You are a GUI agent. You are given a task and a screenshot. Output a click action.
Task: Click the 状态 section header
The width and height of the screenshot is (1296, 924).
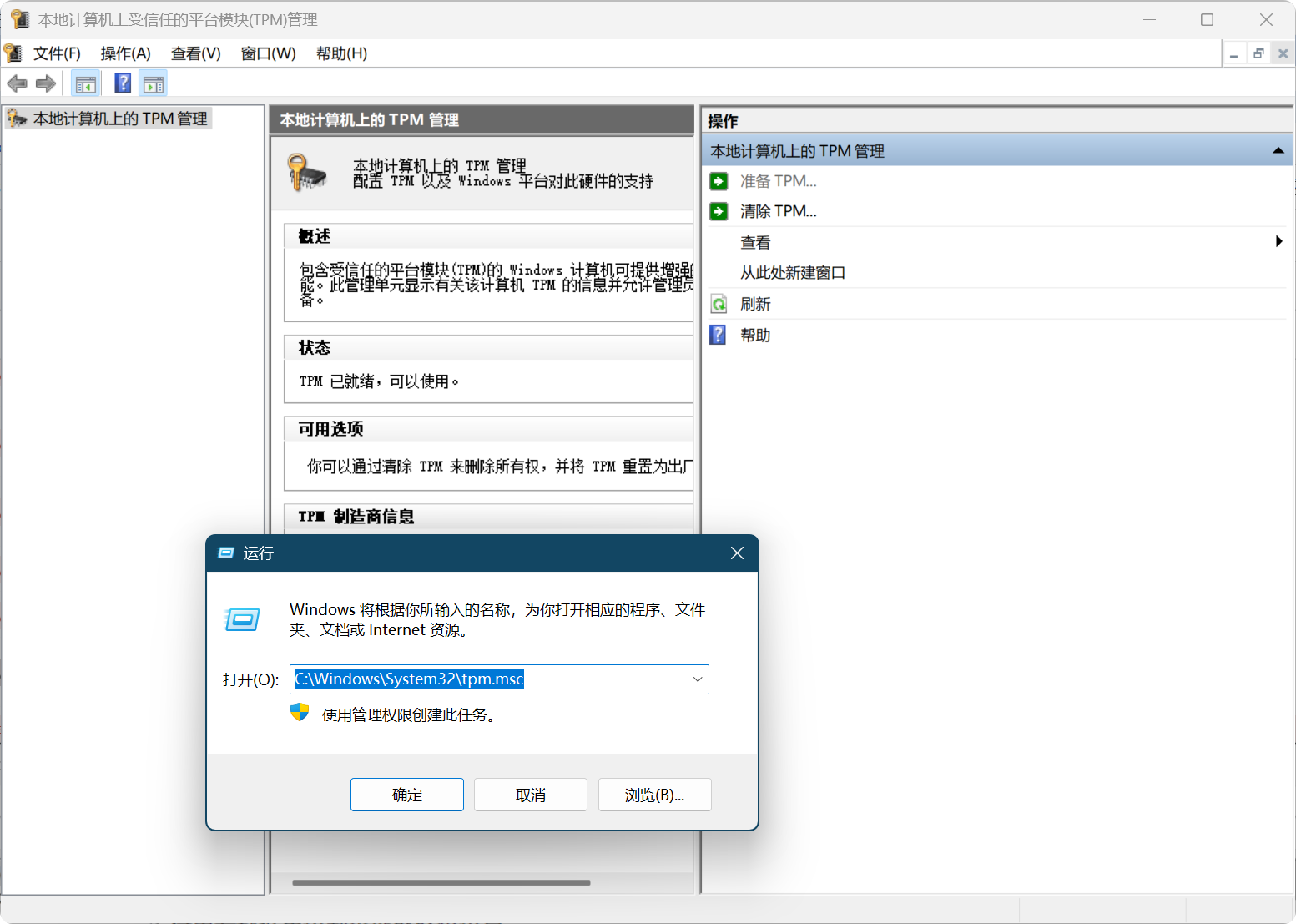pyautogui.click(x=315, y=347)
